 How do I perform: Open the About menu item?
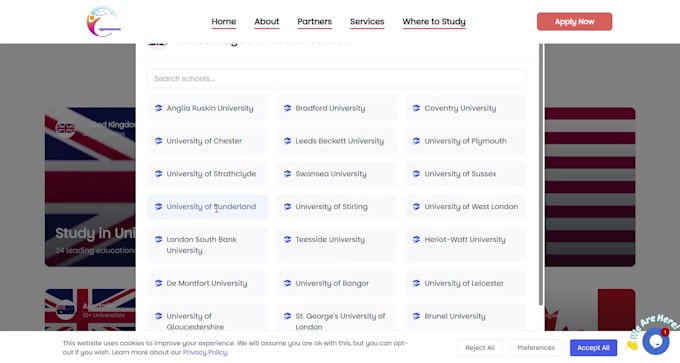(x=267, y=22)
